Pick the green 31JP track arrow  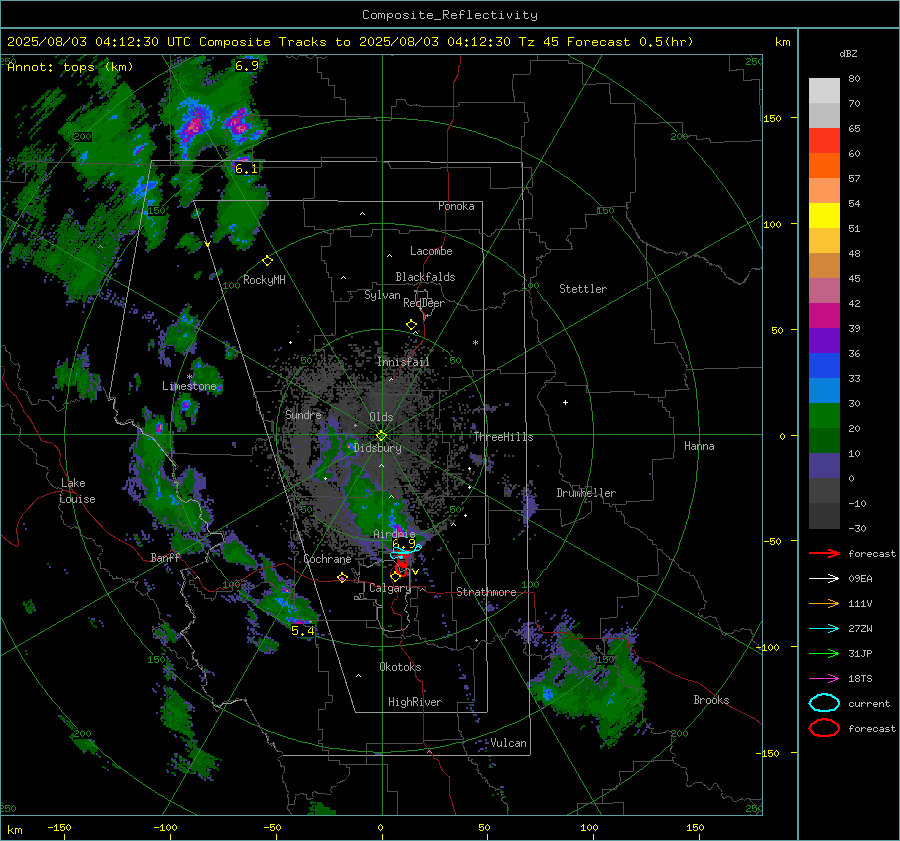[x=824, y=653]
